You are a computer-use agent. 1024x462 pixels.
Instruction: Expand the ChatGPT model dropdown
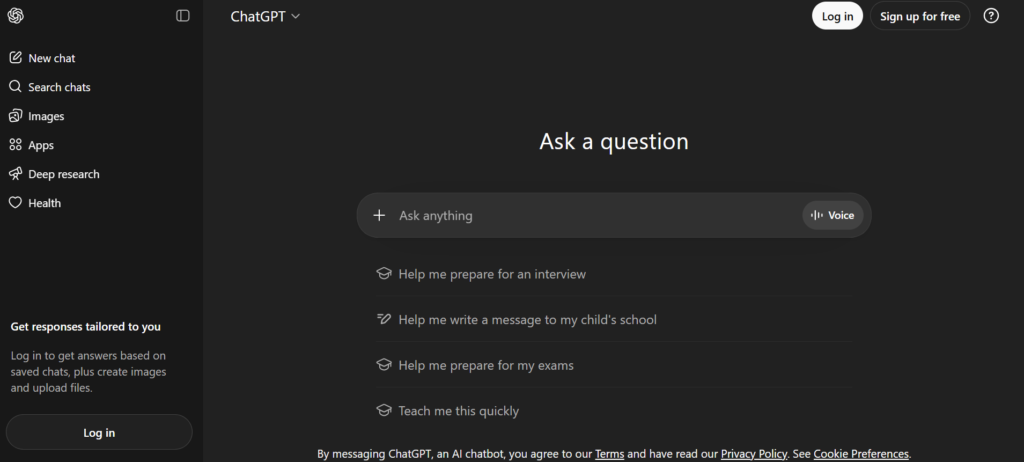[266, 16]
